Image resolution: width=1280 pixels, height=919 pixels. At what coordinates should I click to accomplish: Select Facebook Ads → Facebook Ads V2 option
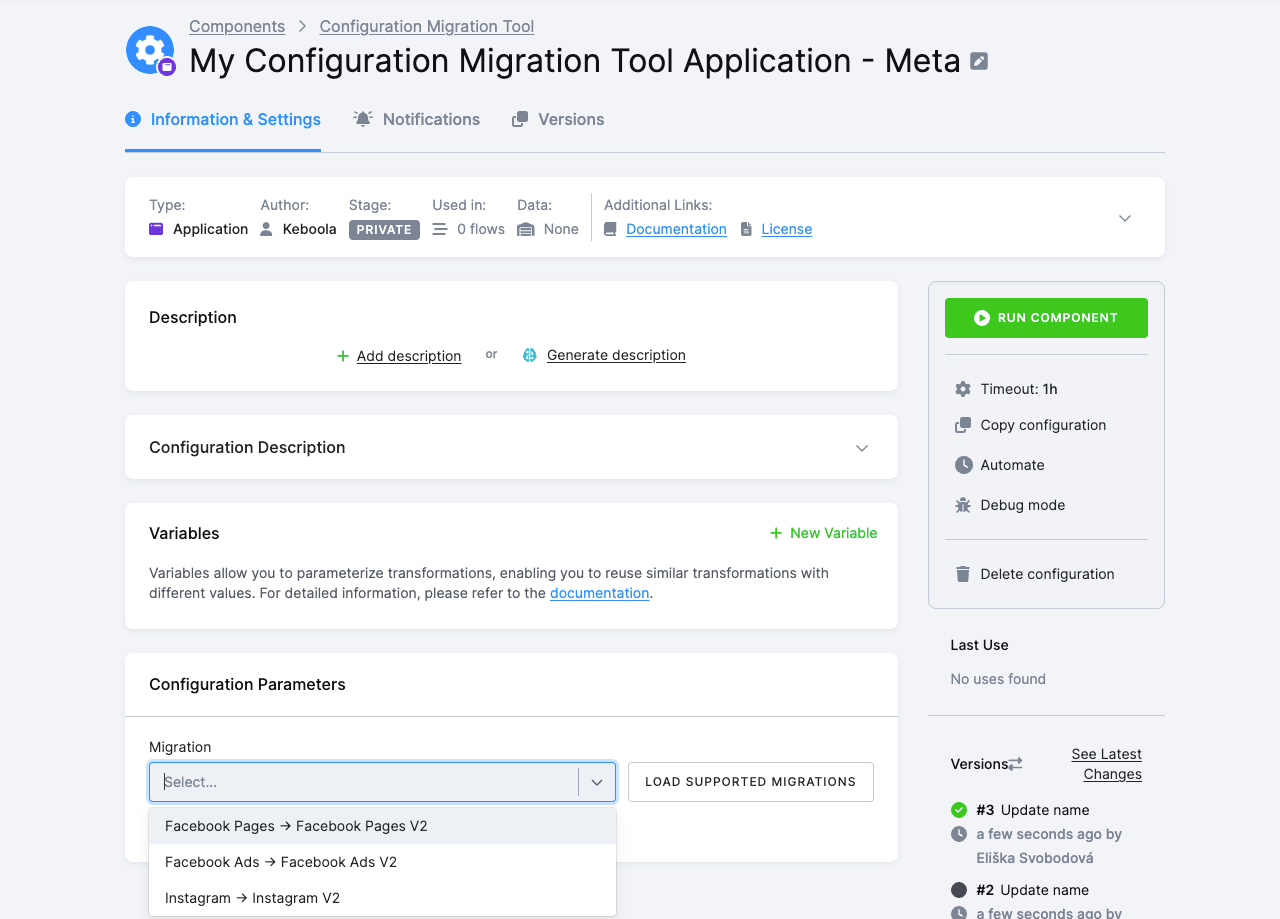281,862
